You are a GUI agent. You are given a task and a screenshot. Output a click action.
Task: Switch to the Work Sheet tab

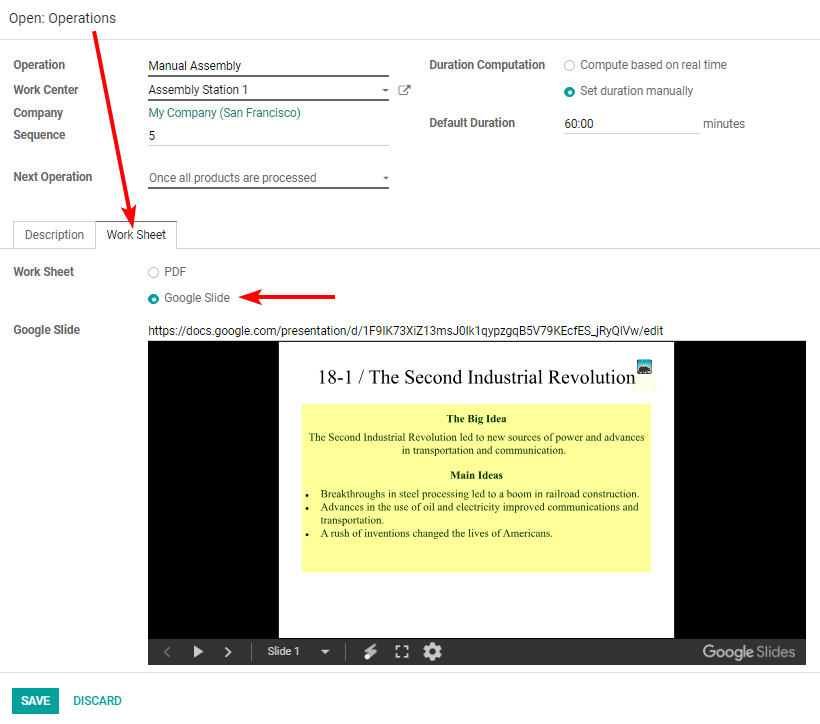point(135,234)
